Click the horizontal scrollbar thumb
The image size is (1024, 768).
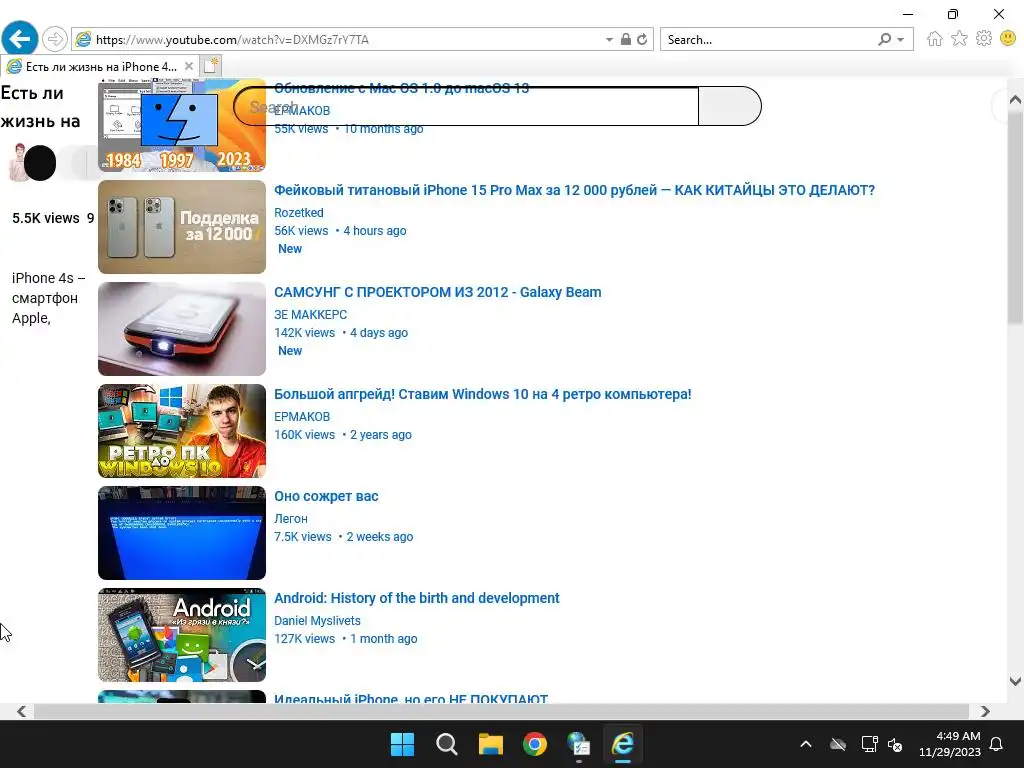coord(501,711)
